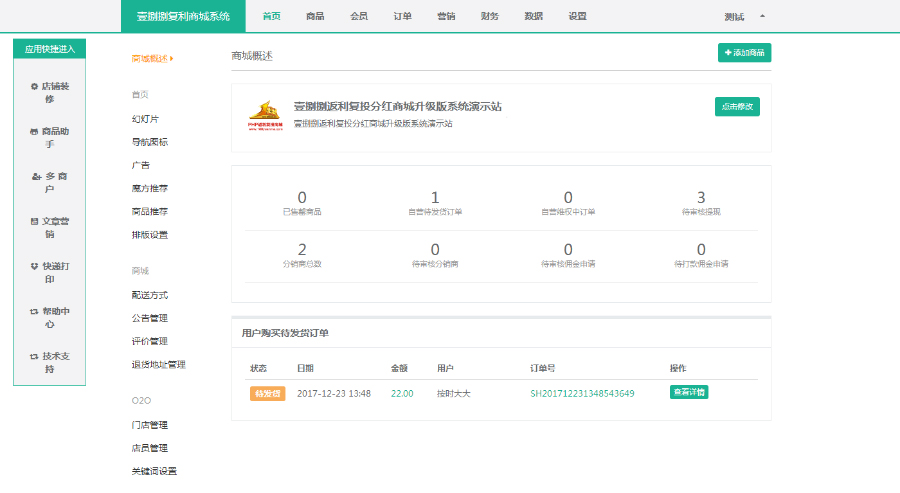Click the 自营维权中订单 statistic
The height and width of the screenshot is (493, 900).
coord(568,203)
